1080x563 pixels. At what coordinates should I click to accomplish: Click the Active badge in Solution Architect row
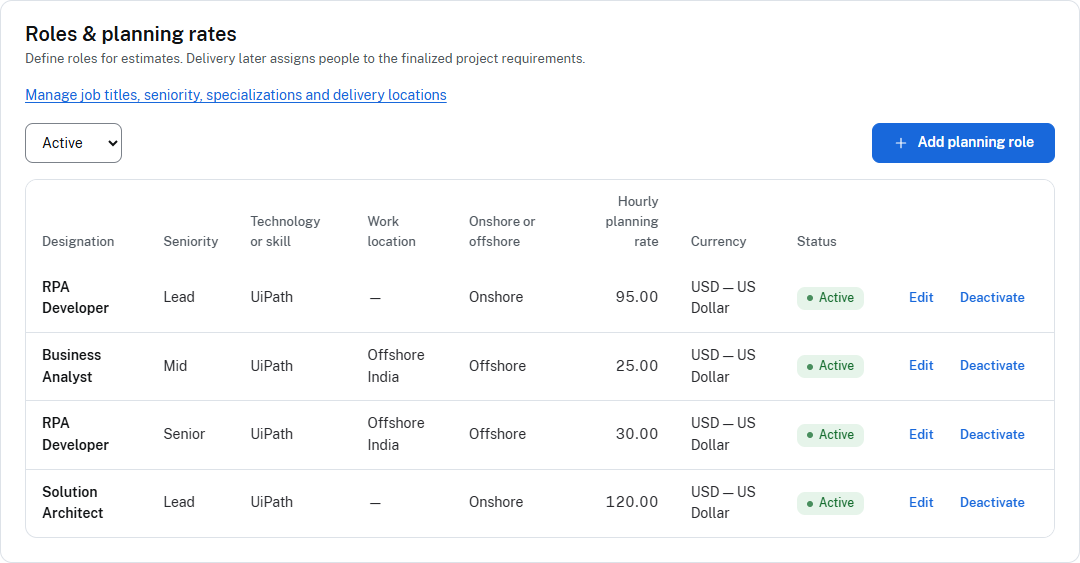830,503
